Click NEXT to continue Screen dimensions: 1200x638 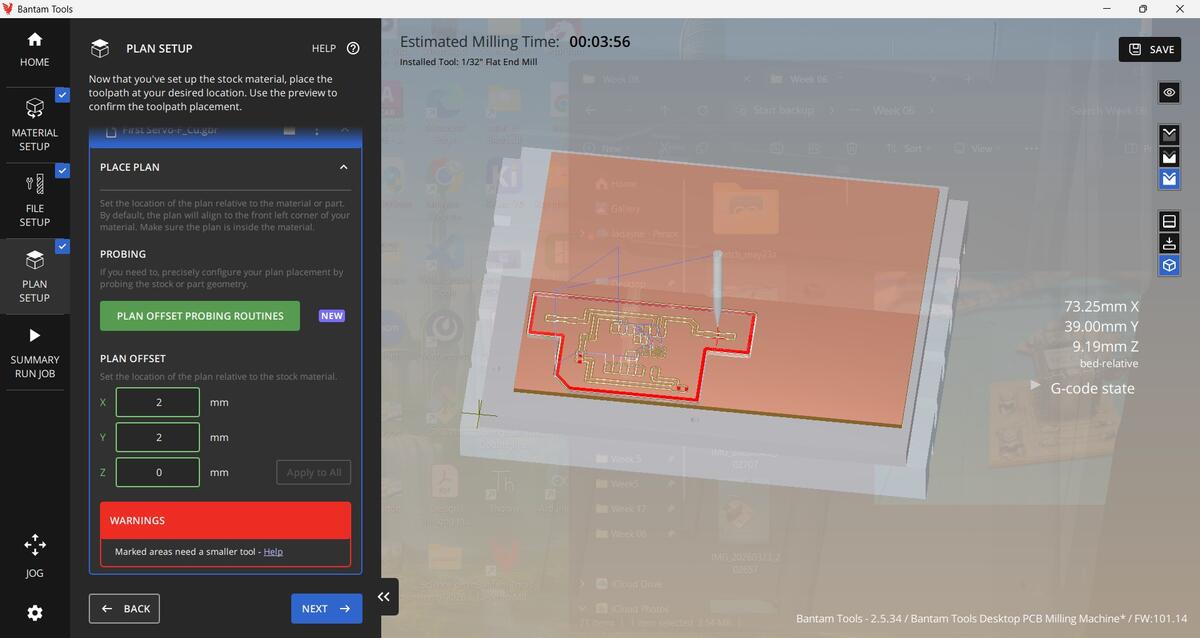pos(326,608)
